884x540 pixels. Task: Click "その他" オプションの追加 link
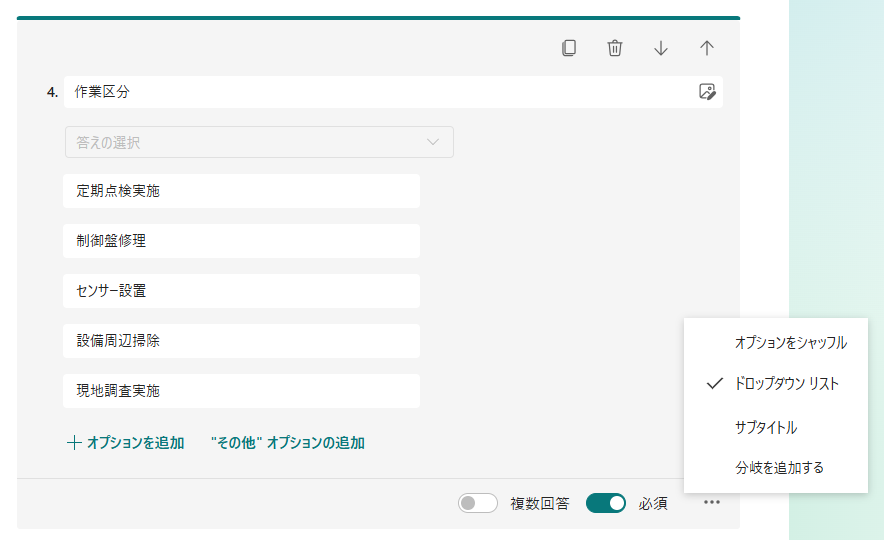[288, 442]
